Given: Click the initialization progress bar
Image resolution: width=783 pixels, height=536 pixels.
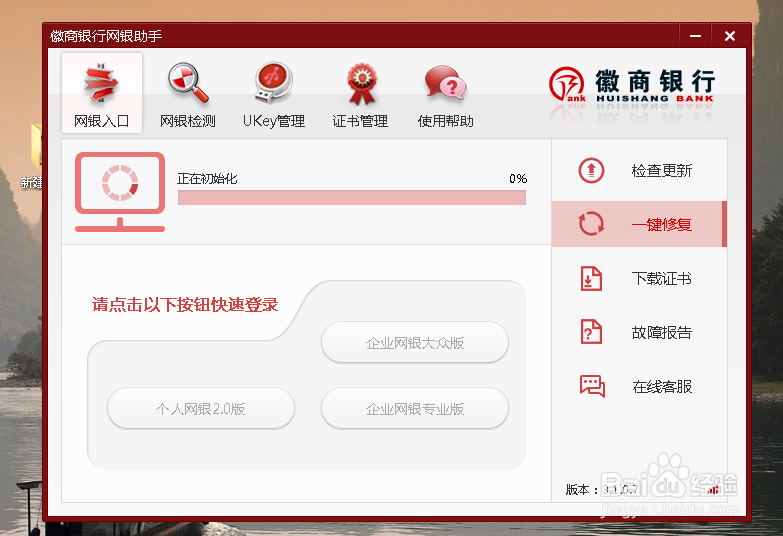Looking at the screenshot, I should tap(352, 197).
